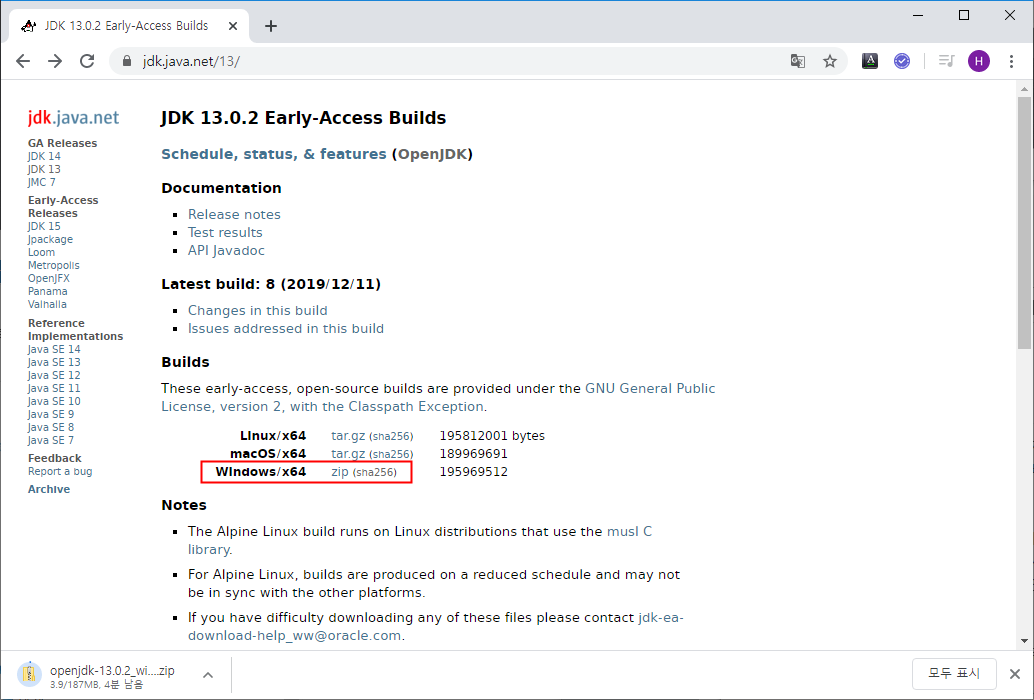Download the macOS/x64 tar.gz build
Screen dimensions: 1034x700
[x=348, y=454]
